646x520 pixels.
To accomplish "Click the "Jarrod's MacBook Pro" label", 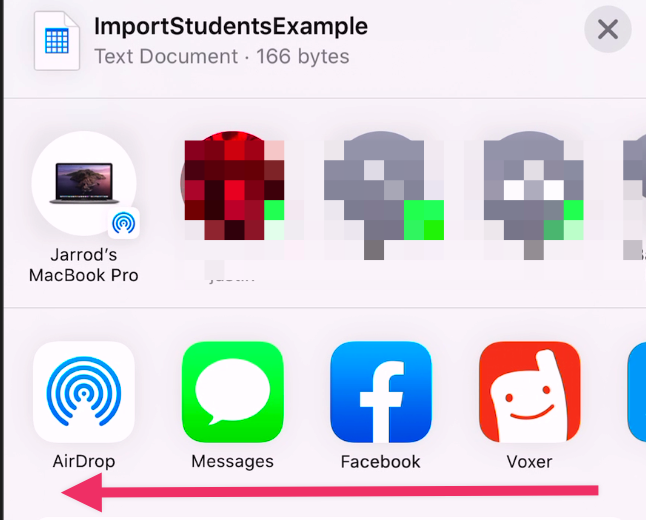I will (x=84, y=265).
